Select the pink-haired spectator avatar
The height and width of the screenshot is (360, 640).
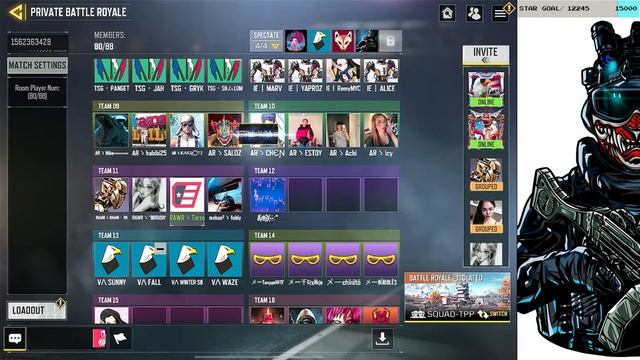[x=296, y=41]
